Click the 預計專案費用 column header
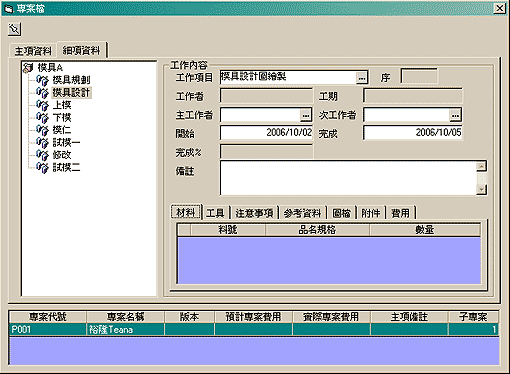 tap(253, 317)
